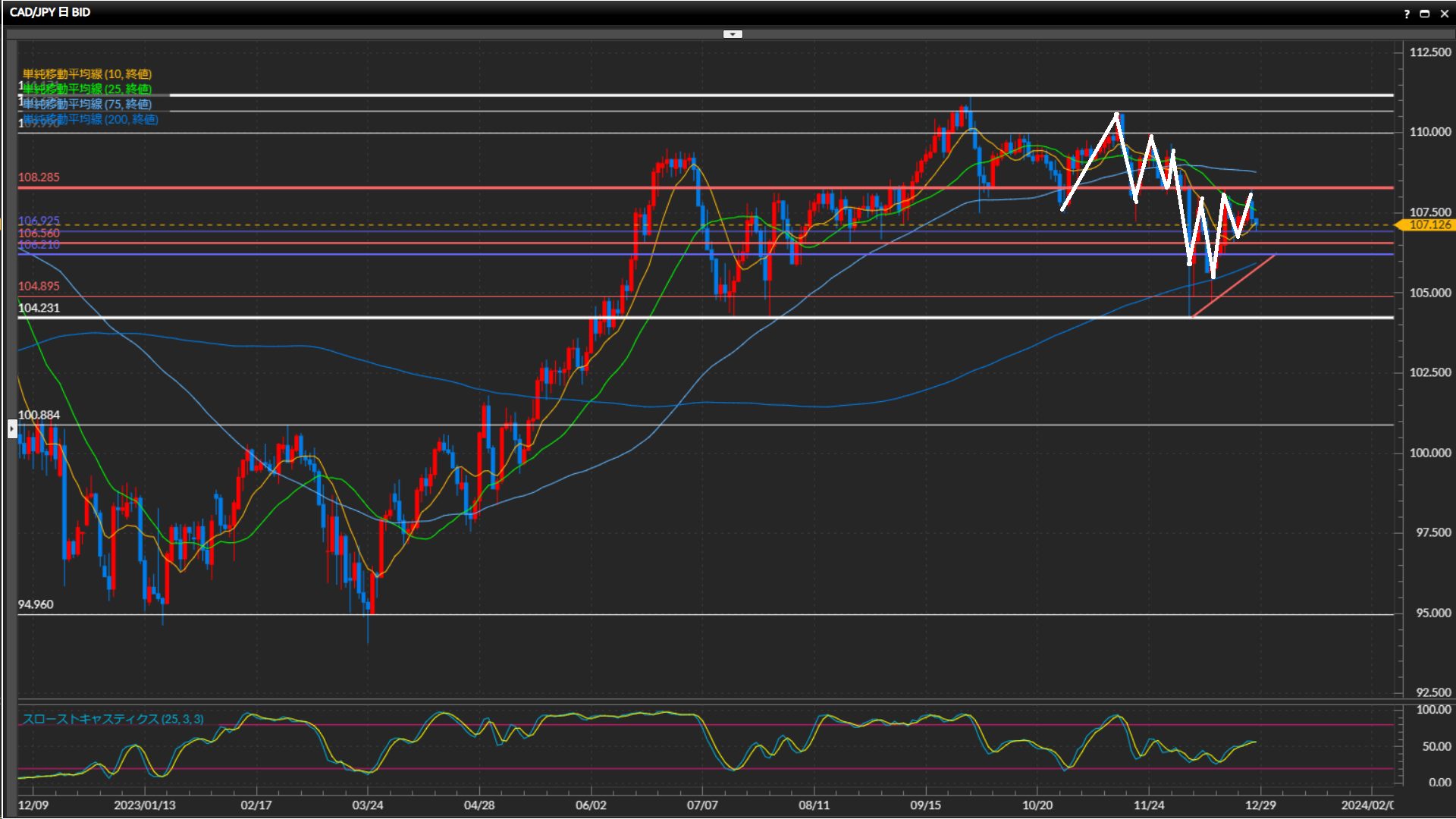This screenshot has width=1456, height=819.
Task: Click the CAD/JPY 日 BID title bar
Action: 50,12
